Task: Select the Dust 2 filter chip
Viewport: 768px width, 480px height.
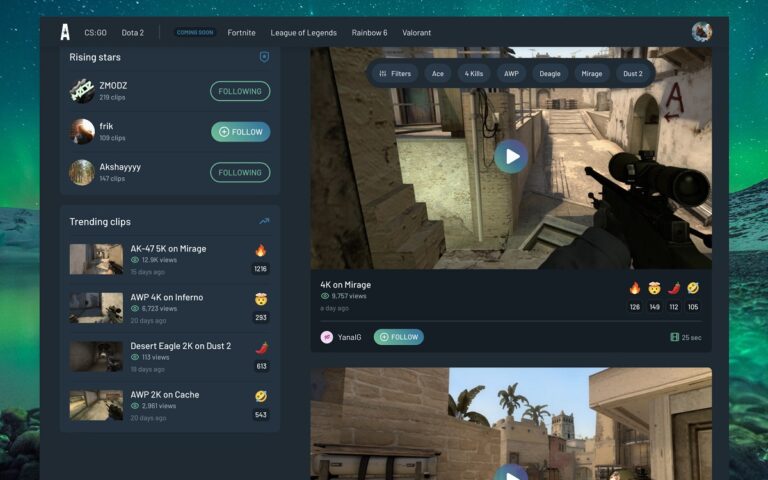Action: [633, 73]
